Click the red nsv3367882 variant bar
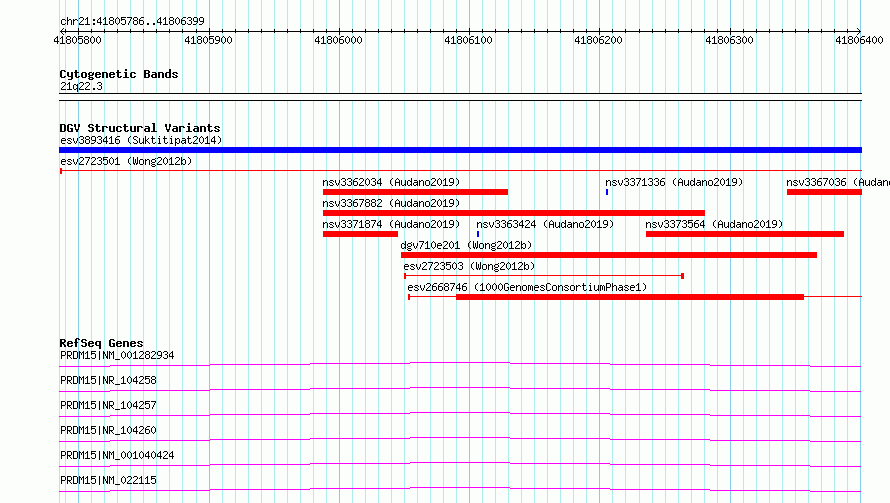This screenshot has width=890, height=503. (x=514, y=213)
